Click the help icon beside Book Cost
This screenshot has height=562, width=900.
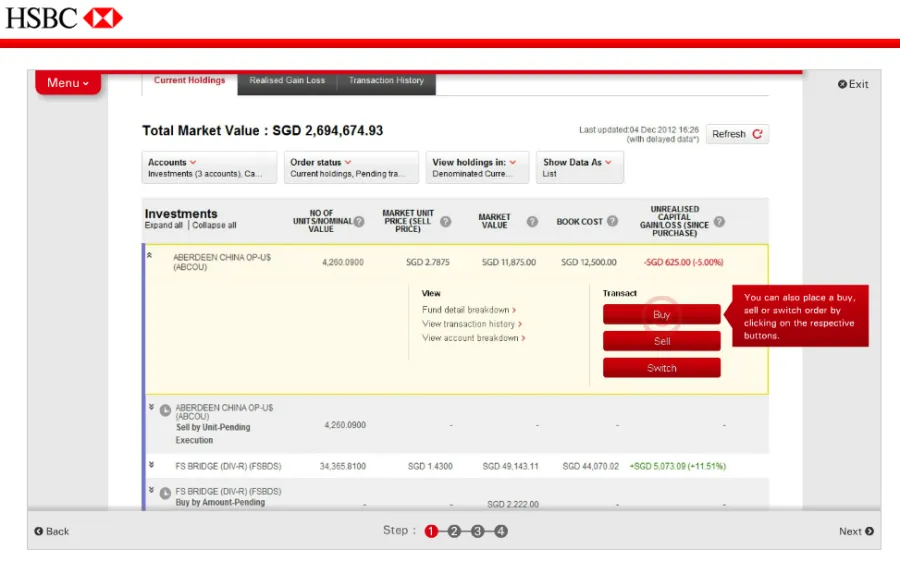tap(612, 222)
